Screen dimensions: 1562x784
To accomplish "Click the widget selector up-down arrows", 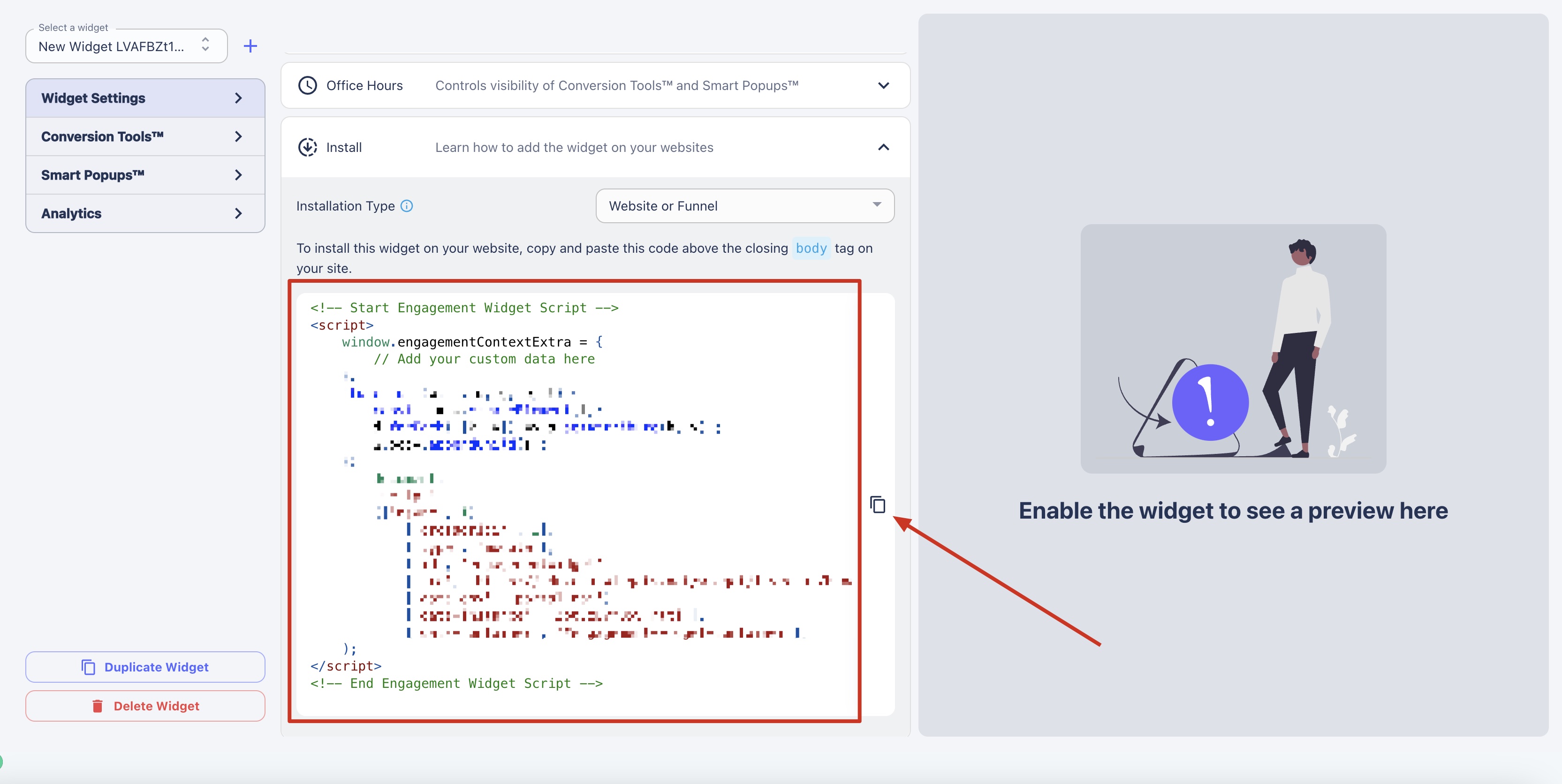I will (205, 44).
